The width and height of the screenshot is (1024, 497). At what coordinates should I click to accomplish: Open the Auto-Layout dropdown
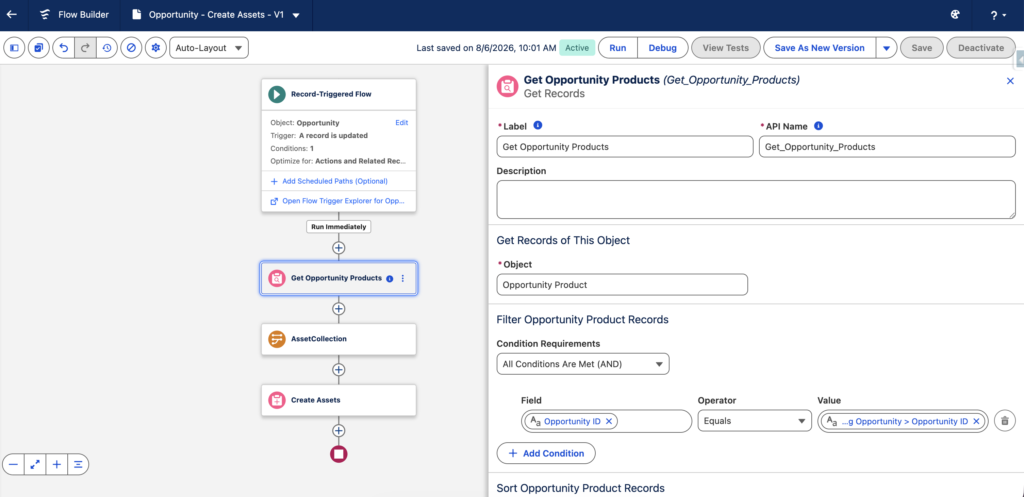[x=209, y=48]
